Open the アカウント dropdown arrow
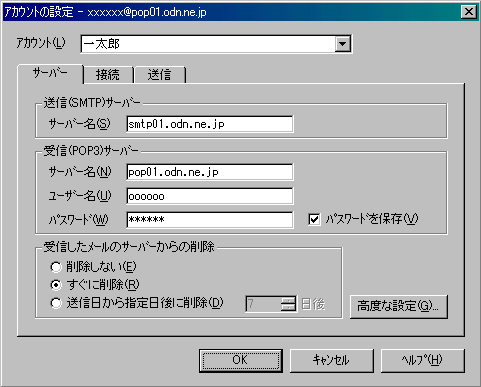The image size is (481, 387). (x=343, y=44)
